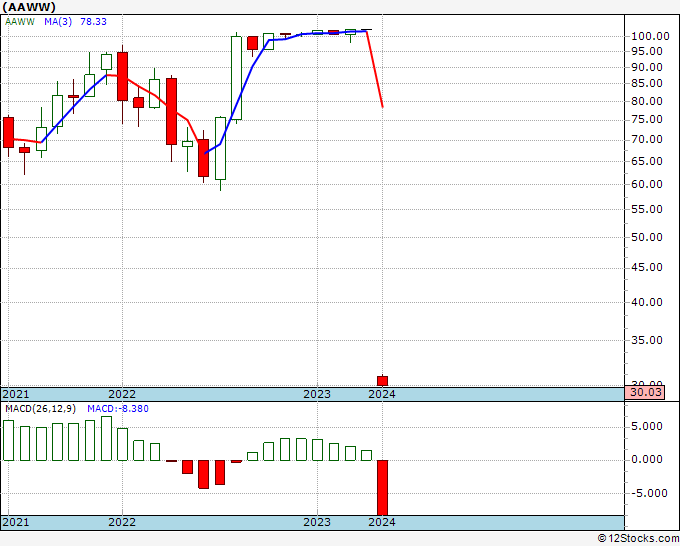Click the ©12Stocks.com attribution text
Screen dimensions: 680x546
pyautogui.click(x=638, y=538)
